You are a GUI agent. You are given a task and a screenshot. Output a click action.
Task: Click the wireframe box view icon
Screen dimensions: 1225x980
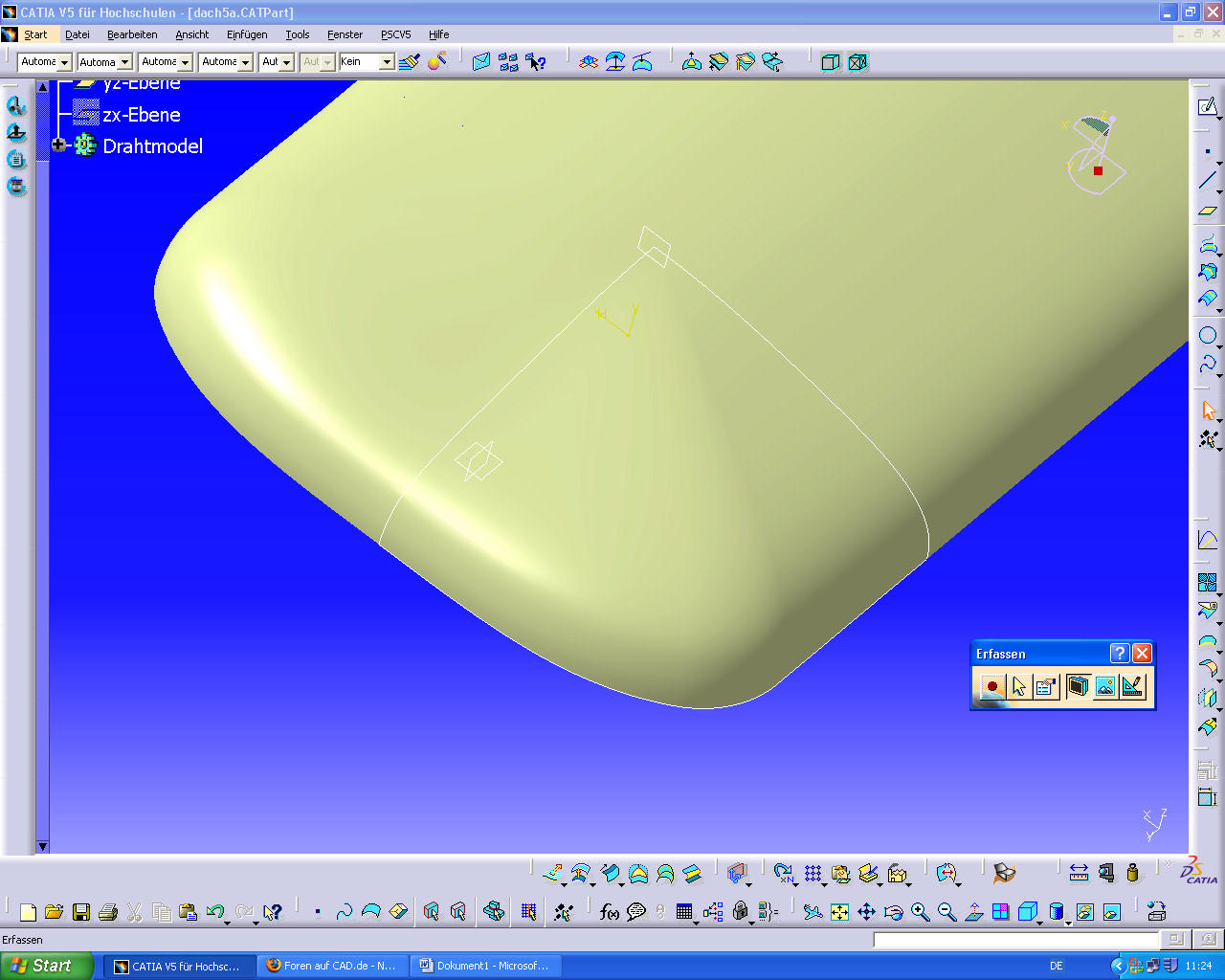[x=831, y=62]
